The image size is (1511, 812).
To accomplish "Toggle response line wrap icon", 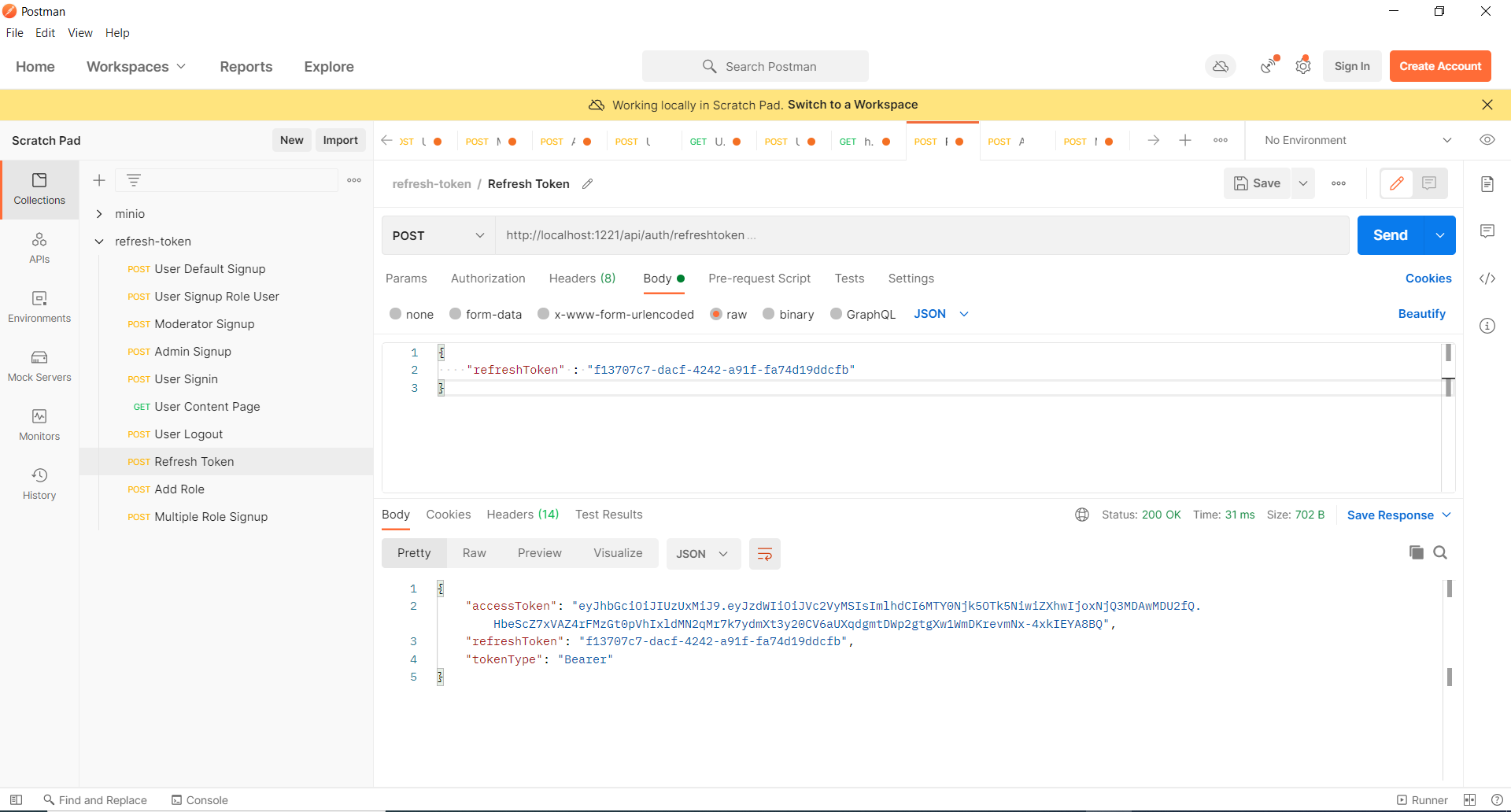I will pyautogui.click(x=764, y=554).
